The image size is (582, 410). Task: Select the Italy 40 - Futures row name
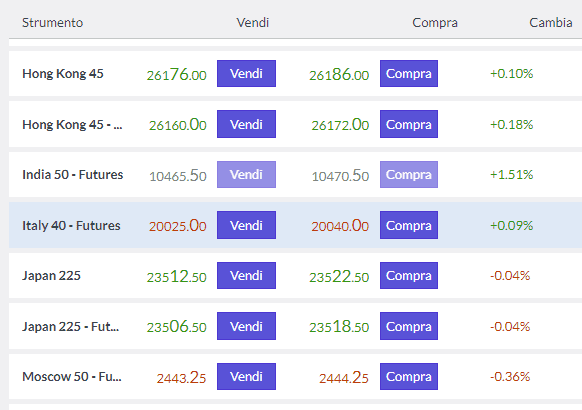tap(71, 226)
